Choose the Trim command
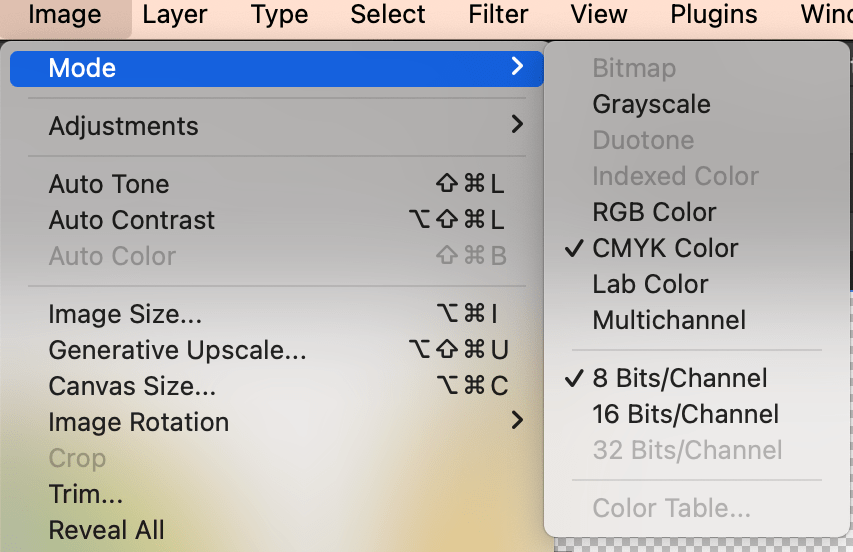853x552 pixels. pyautogui.click(x=86, y=494)
